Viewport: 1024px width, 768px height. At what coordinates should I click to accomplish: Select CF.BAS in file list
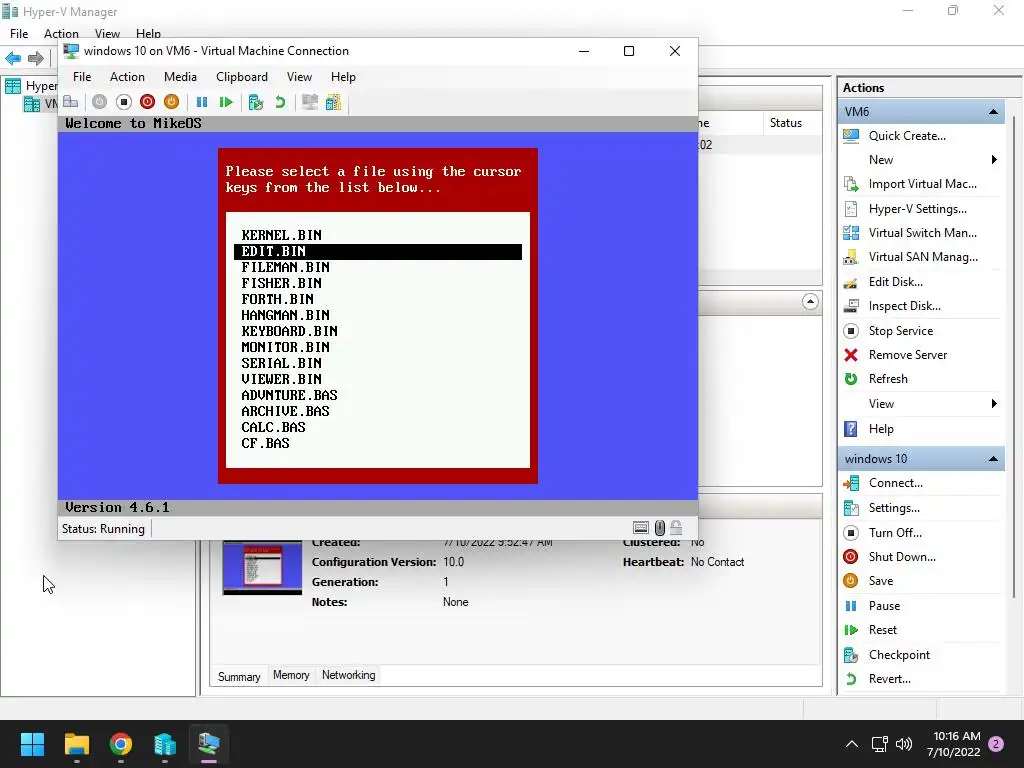[x=265, y=443]
